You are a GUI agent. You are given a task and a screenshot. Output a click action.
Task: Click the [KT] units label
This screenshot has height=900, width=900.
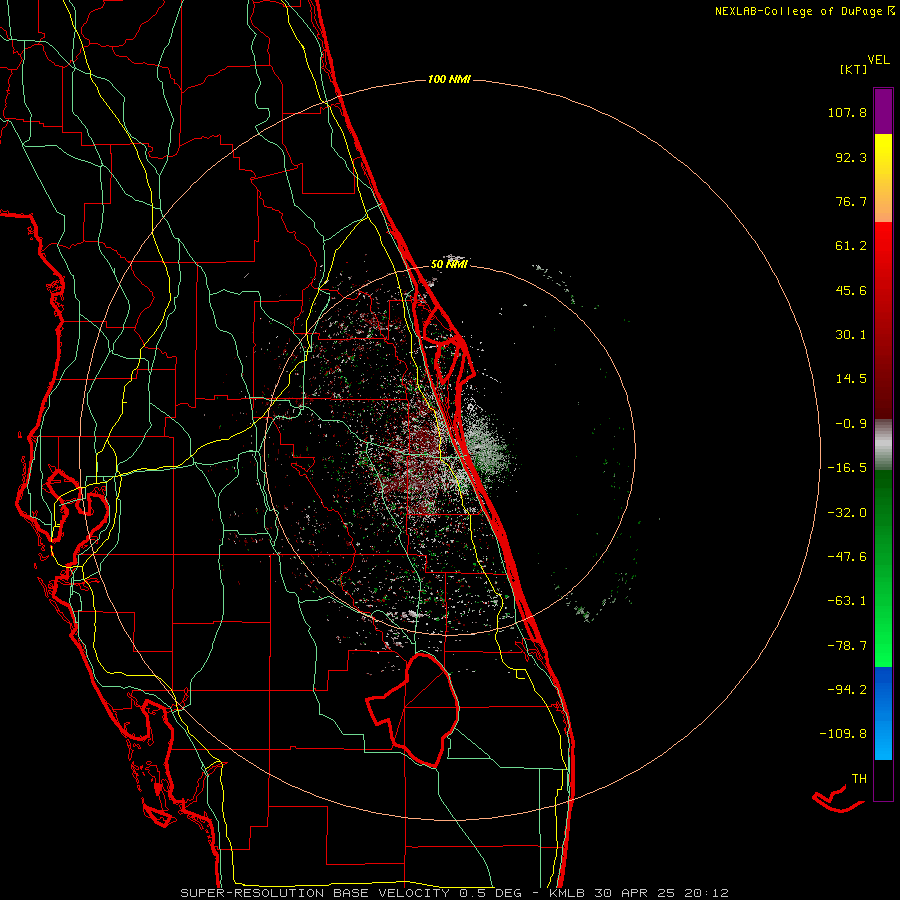[853, 69]
